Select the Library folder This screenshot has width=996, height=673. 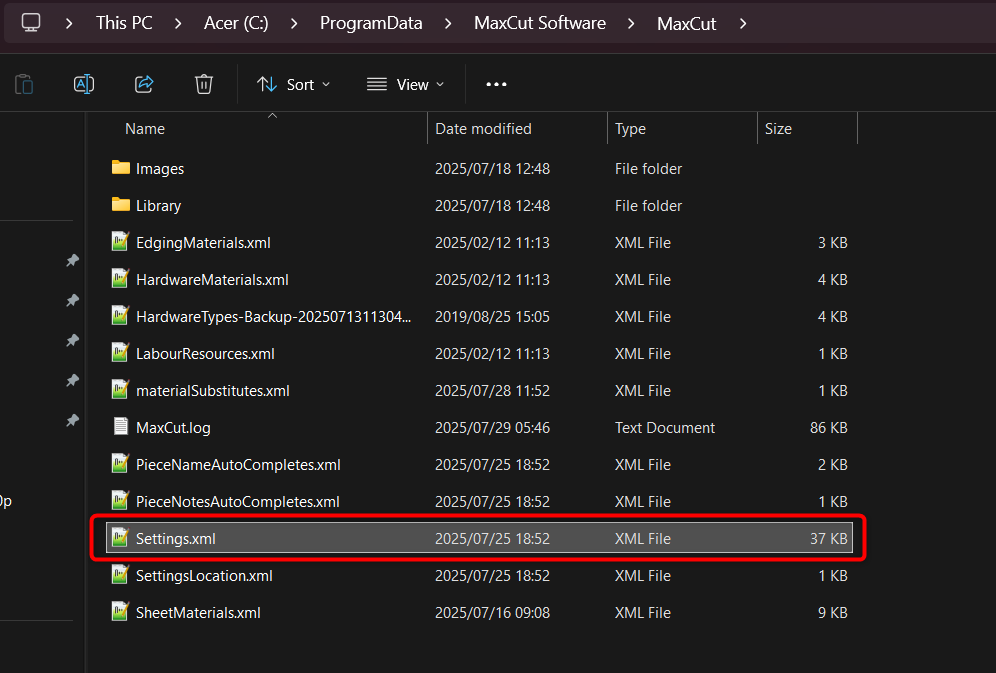pos(158,205)
